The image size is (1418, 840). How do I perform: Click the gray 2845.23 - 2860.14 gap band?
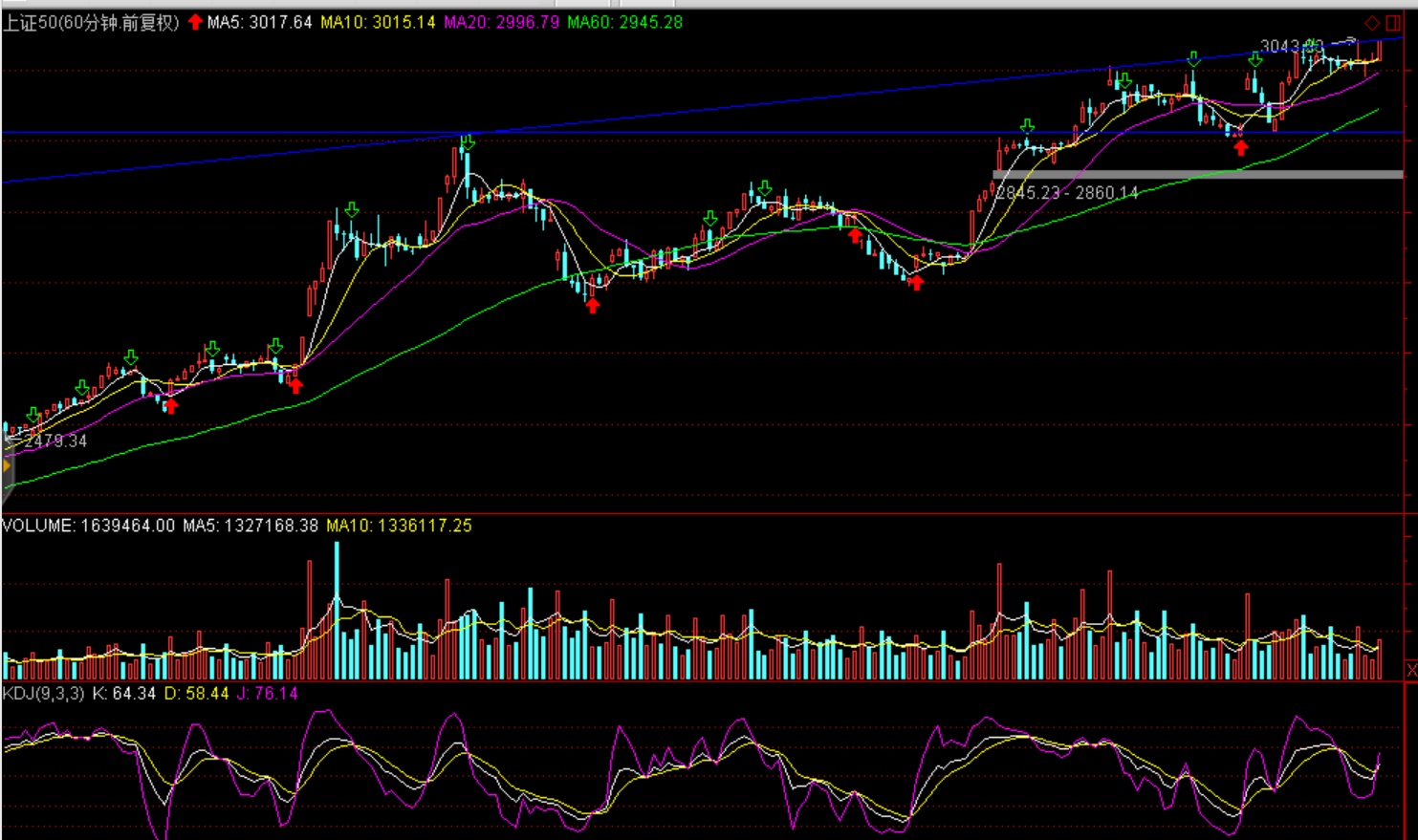(x=1195, y=175)
